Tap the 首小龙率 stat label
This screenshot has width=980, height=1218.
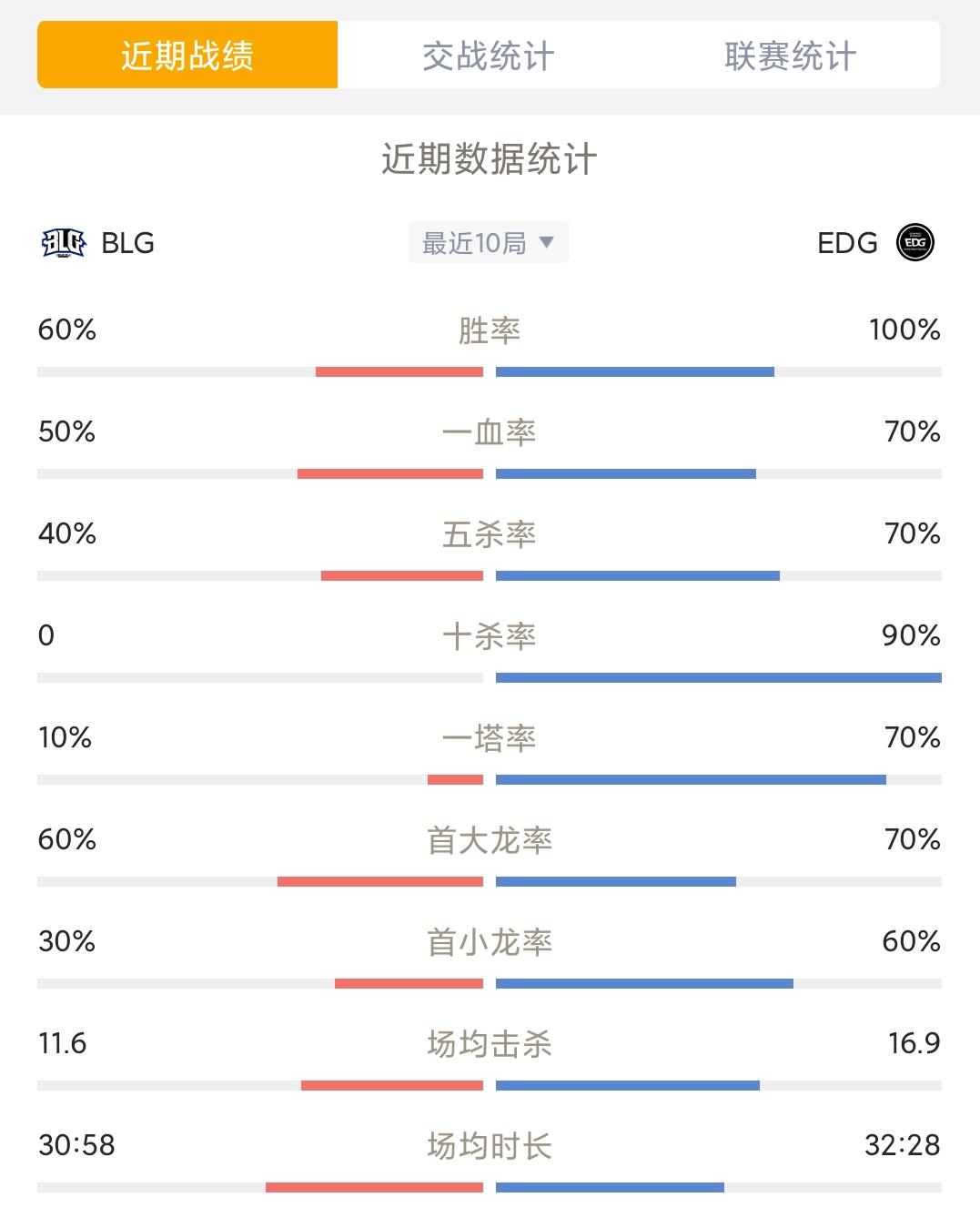pos(490,942)
